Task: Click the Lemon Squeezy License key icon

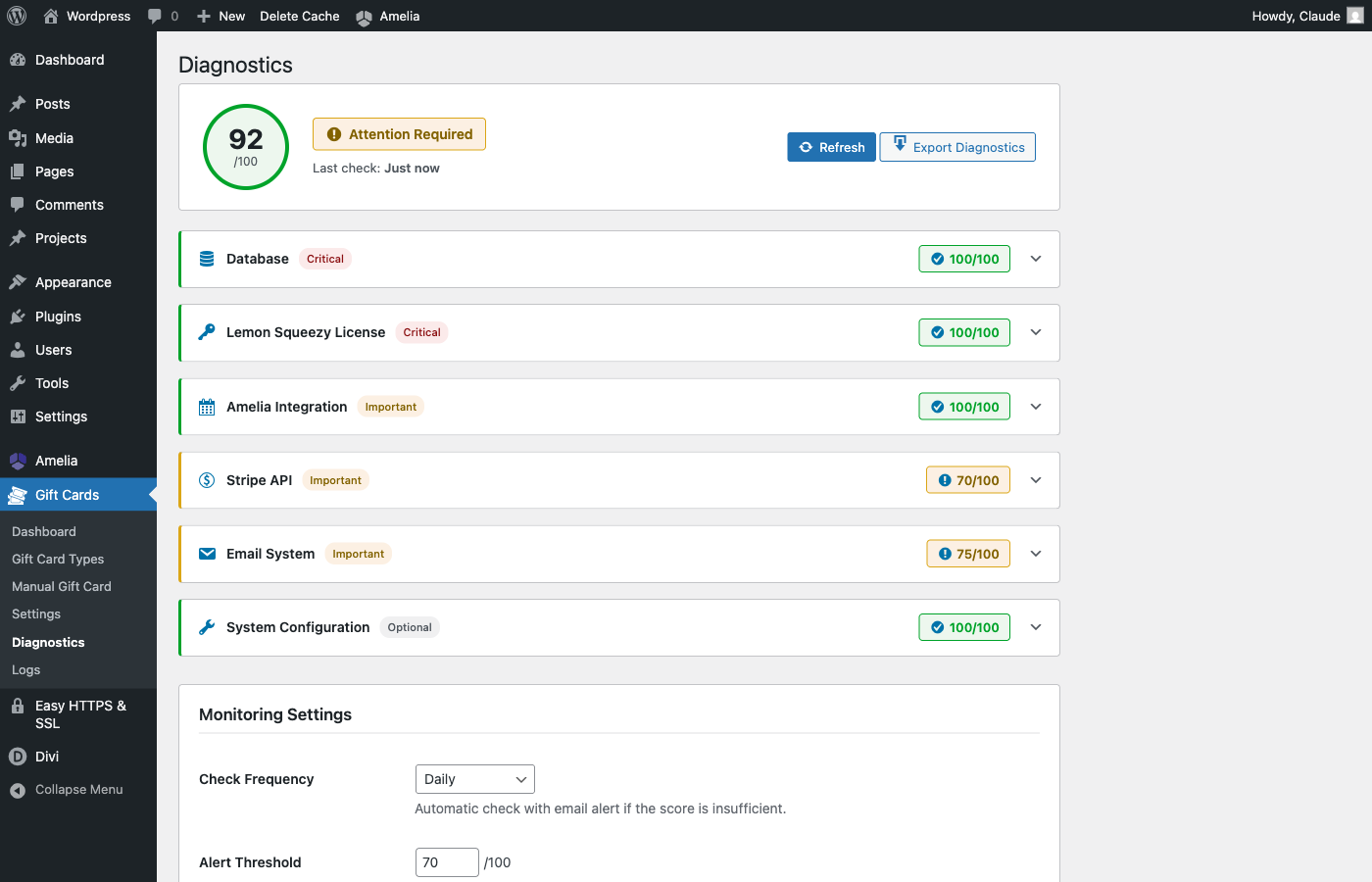Action: 207,332
